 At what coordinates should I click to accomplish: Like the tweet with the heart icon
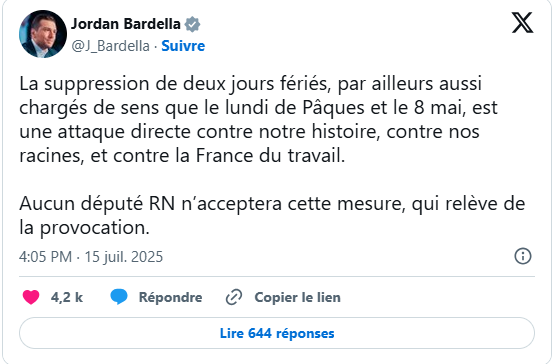pyautogui.click(x=31, y=297)
